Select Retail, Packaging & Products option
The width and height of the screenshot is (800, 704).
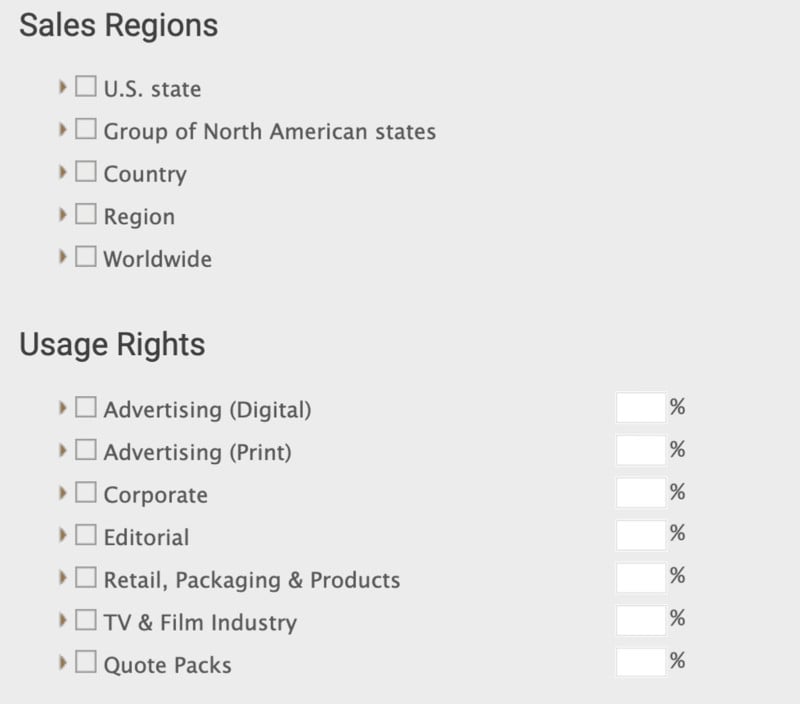point(85,580)
